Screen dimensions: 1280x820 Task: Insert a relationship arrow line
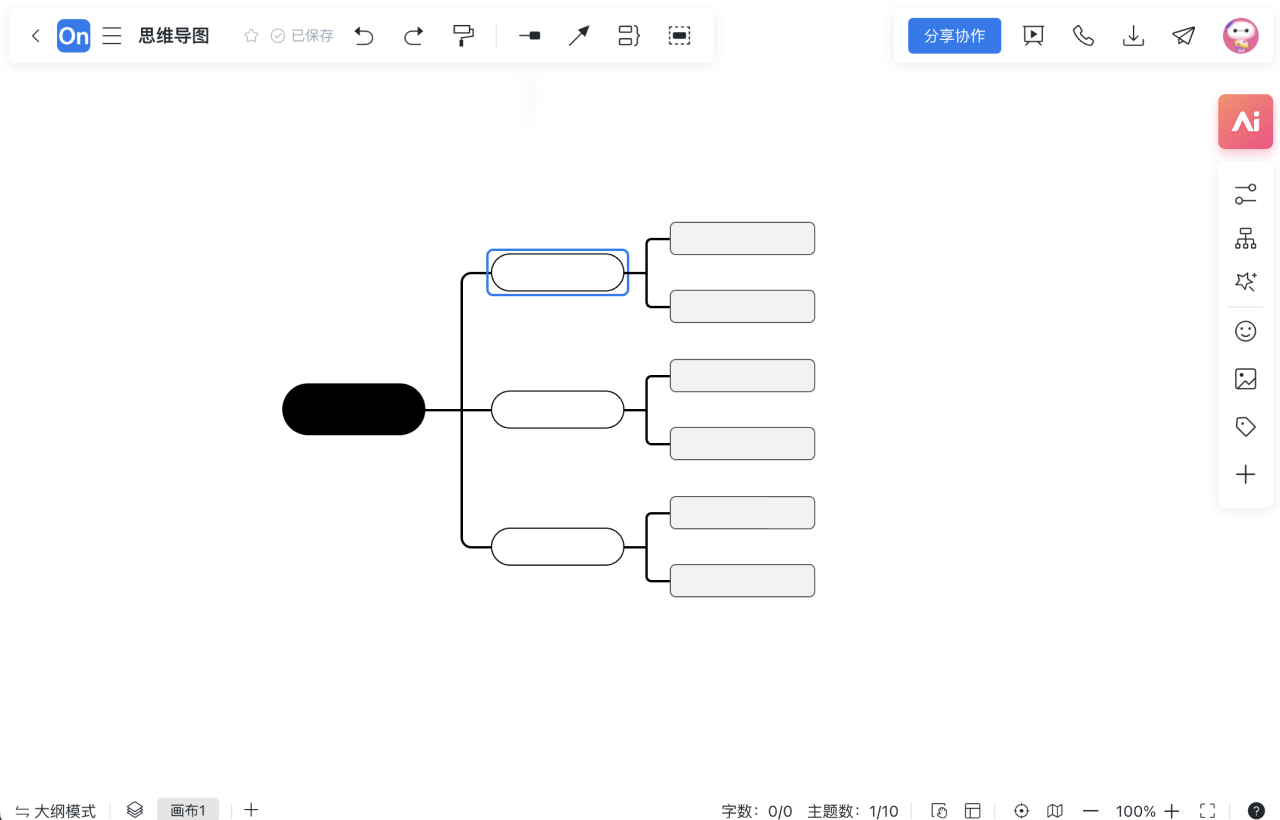[579, 36]
